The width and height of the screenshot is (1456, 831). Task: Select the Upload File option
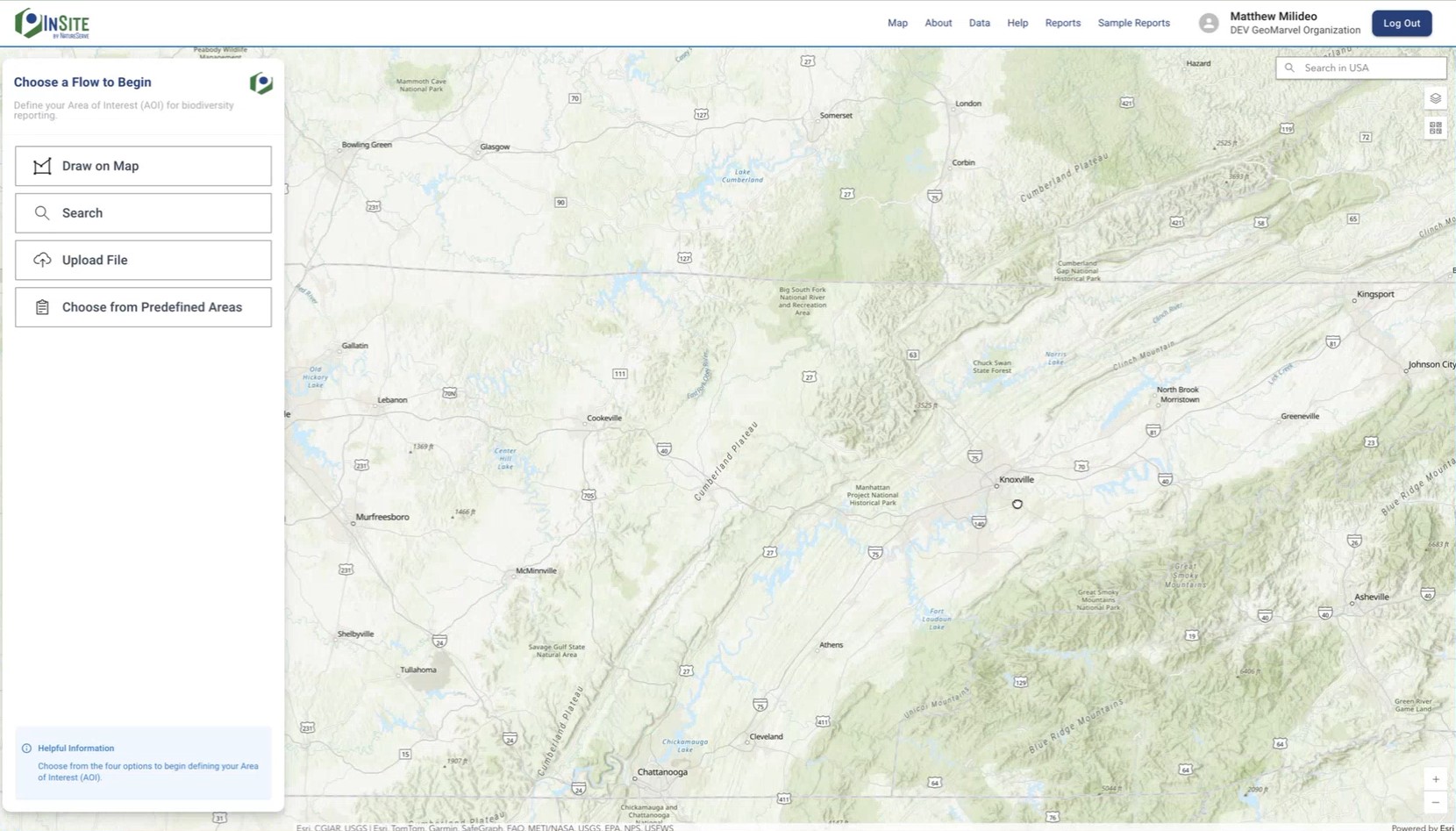[143, 261]
